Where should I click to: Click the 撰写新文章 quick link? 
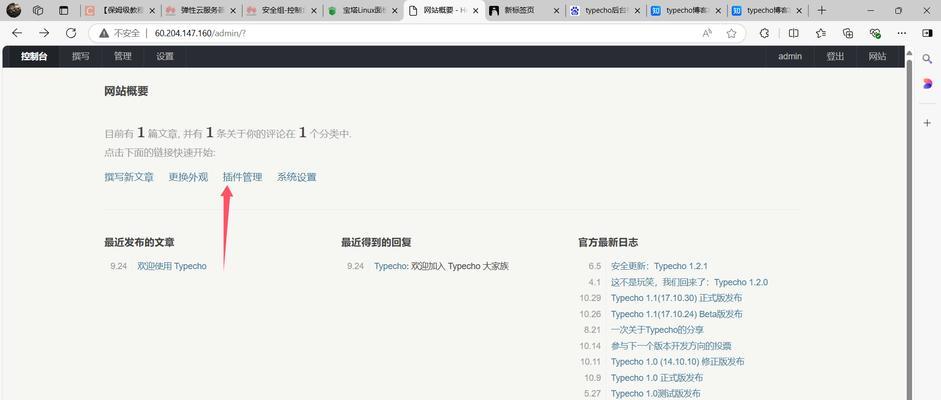(129, 177)
